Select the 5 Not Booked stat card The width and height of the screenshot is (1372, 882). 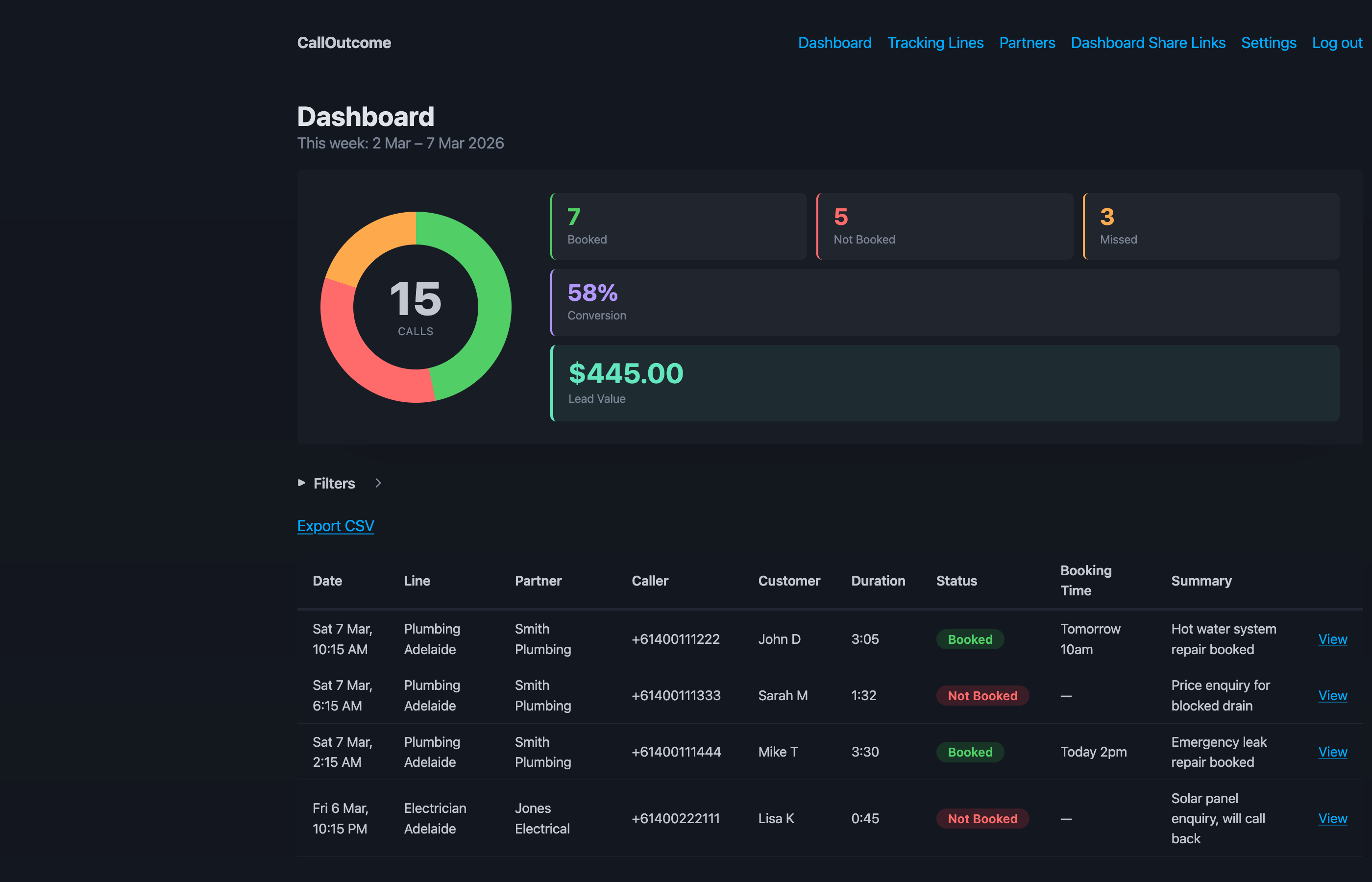[x=945, y=226]
